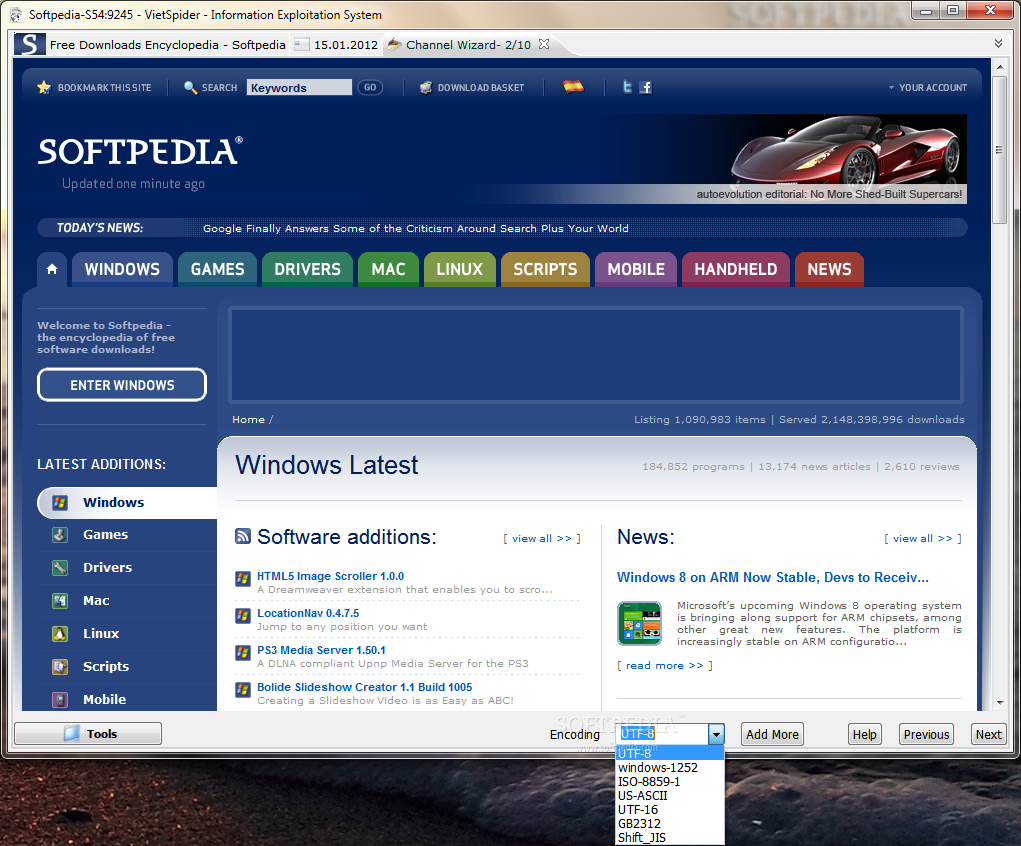Open the WINDOWS category tab
This screenshot has height=846, width=1021.
(x=122, y=269)
